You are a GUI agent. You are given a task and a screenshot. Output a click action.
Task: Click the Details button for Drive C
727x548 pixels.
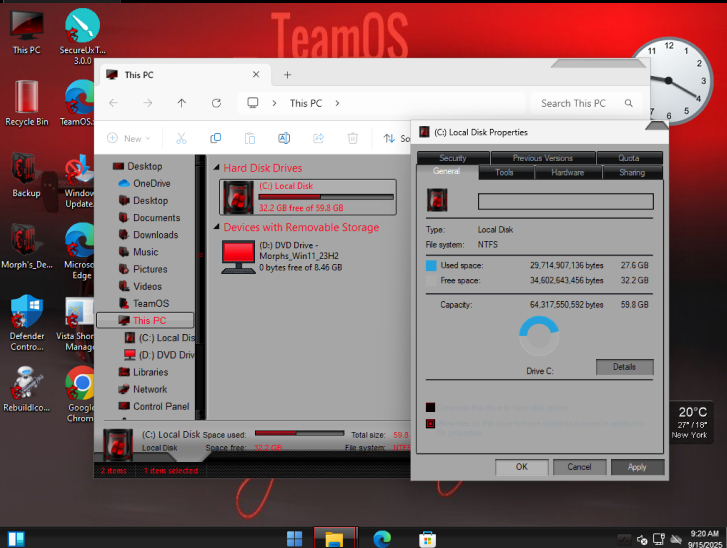pos(625,367)
